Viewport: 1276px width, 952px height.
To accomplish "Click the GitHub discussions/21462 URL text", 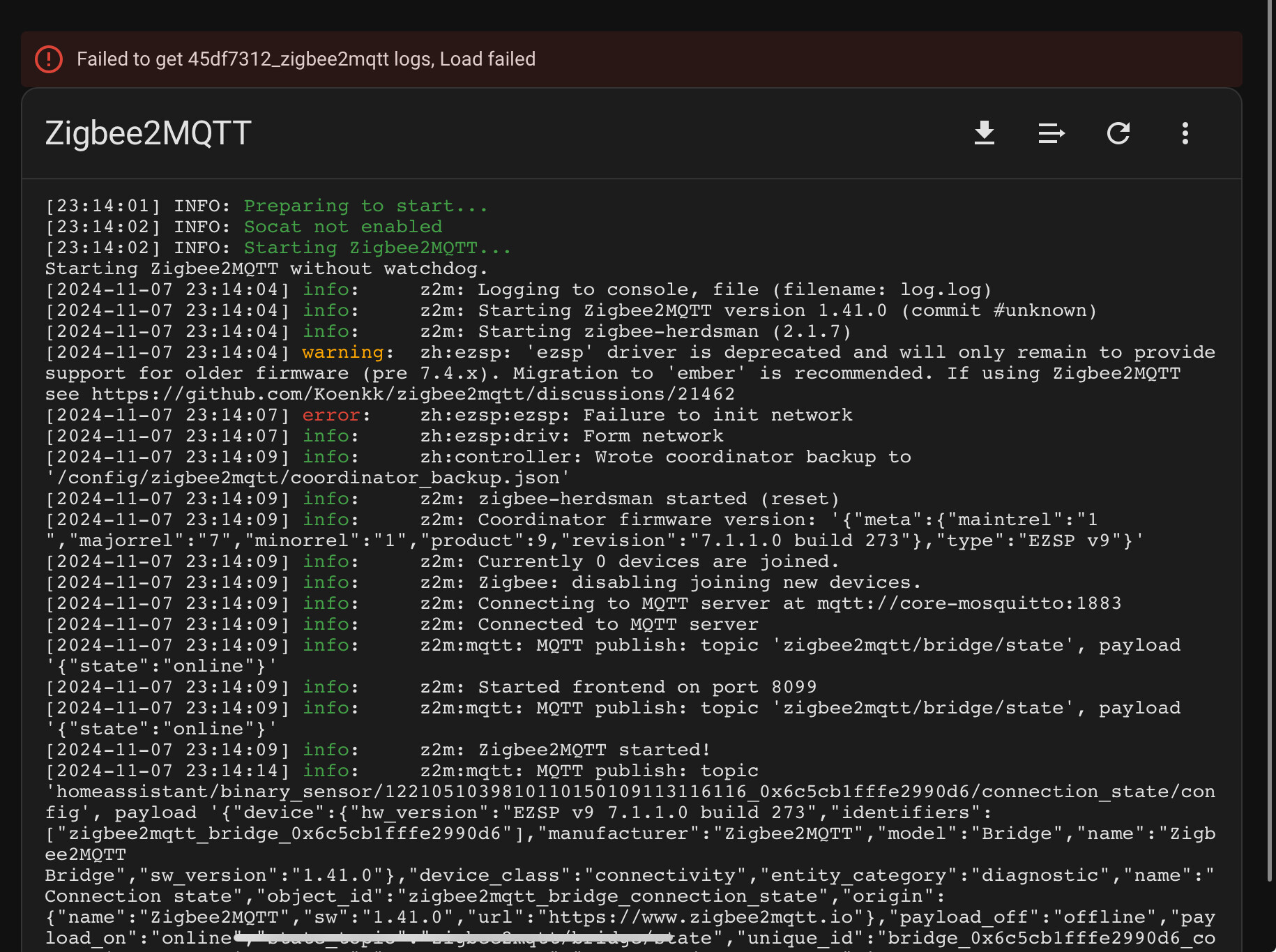I will (x=413, y=395).
